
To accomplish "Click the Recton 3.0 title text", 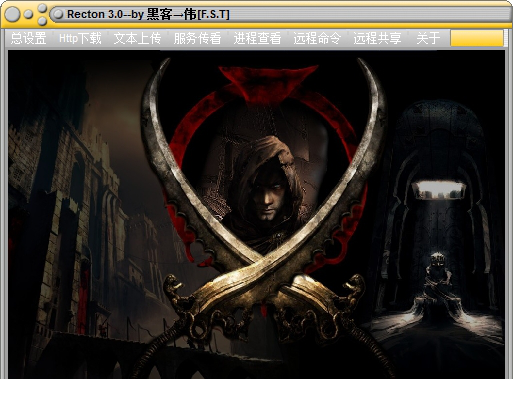I will pyautogui.click(x=148, y=14).
